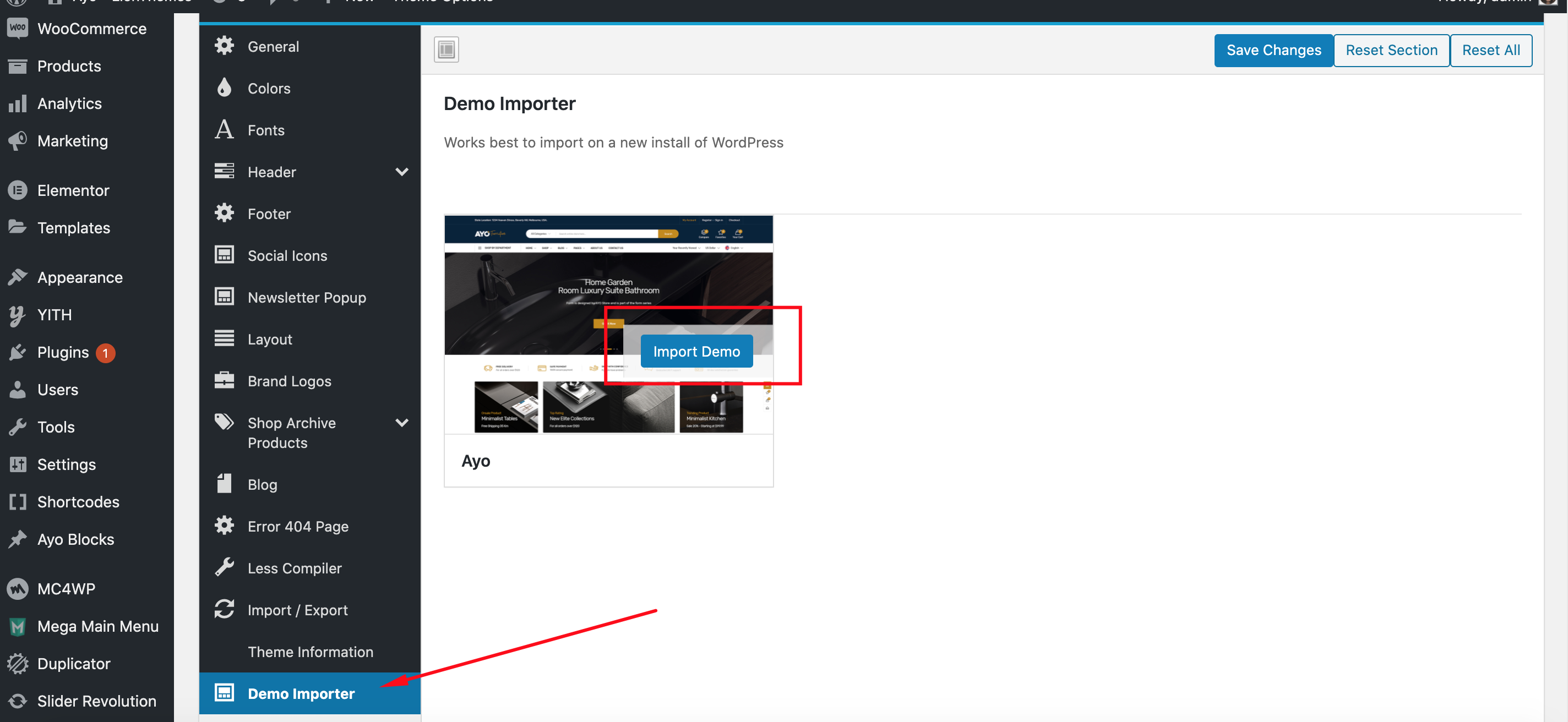The height and width of the screenshot is (722, 1568).
Task: Click the Import / Export refresh icon
Action: pyautogui.click(x=224, y=610)
